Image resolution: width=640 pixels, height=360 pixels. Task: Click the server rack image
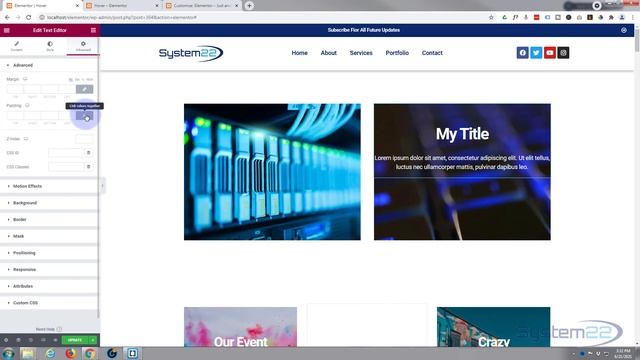272,172
